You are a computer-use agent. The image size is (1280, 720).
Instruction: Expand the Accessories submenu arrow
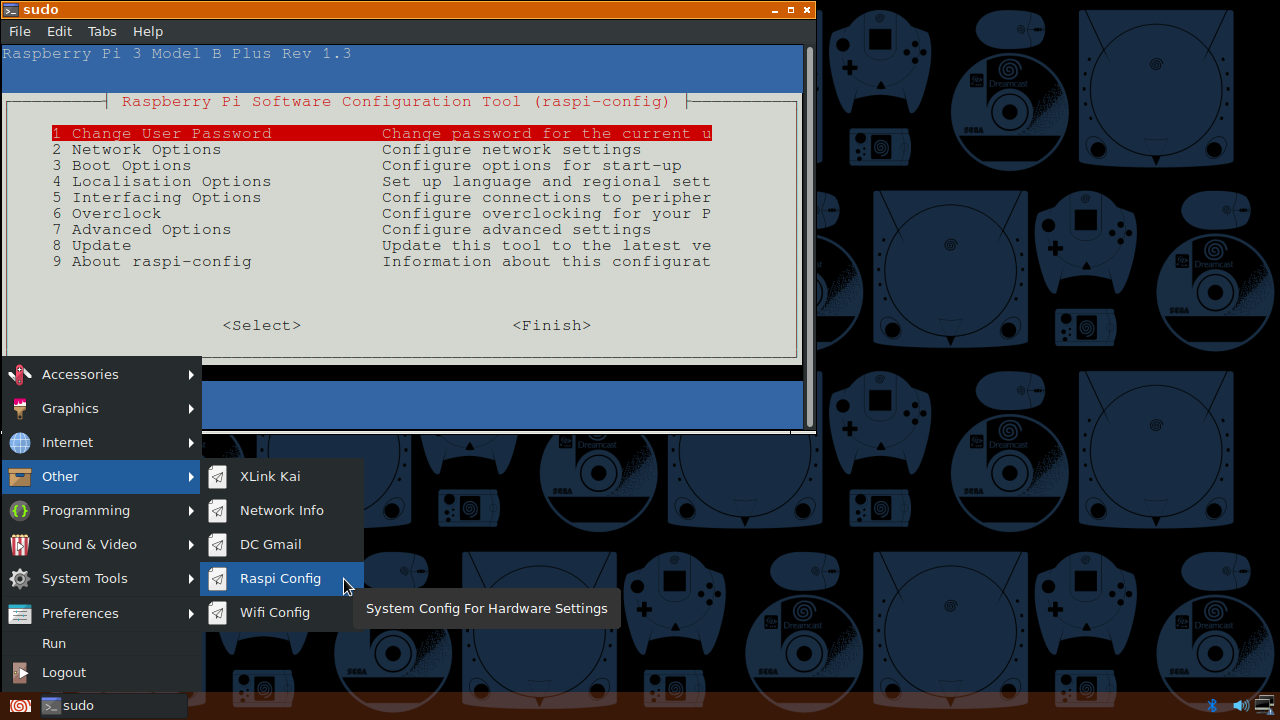191,375
